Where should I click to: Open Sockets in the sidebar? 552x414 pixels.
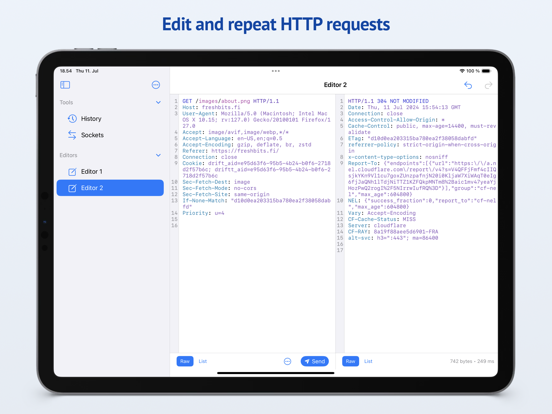pos(110,135)
